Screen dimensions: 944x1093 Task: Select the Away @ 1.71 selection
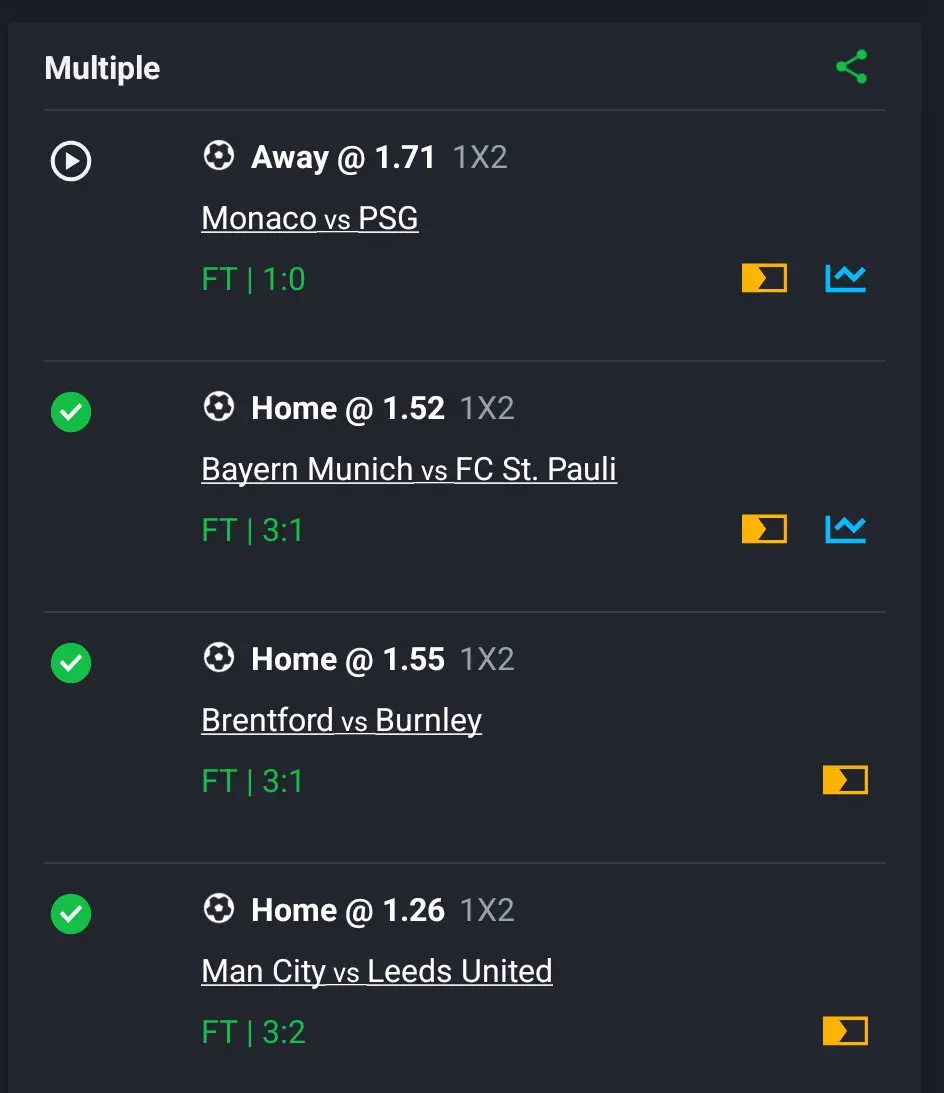click(x=342, y=157)
